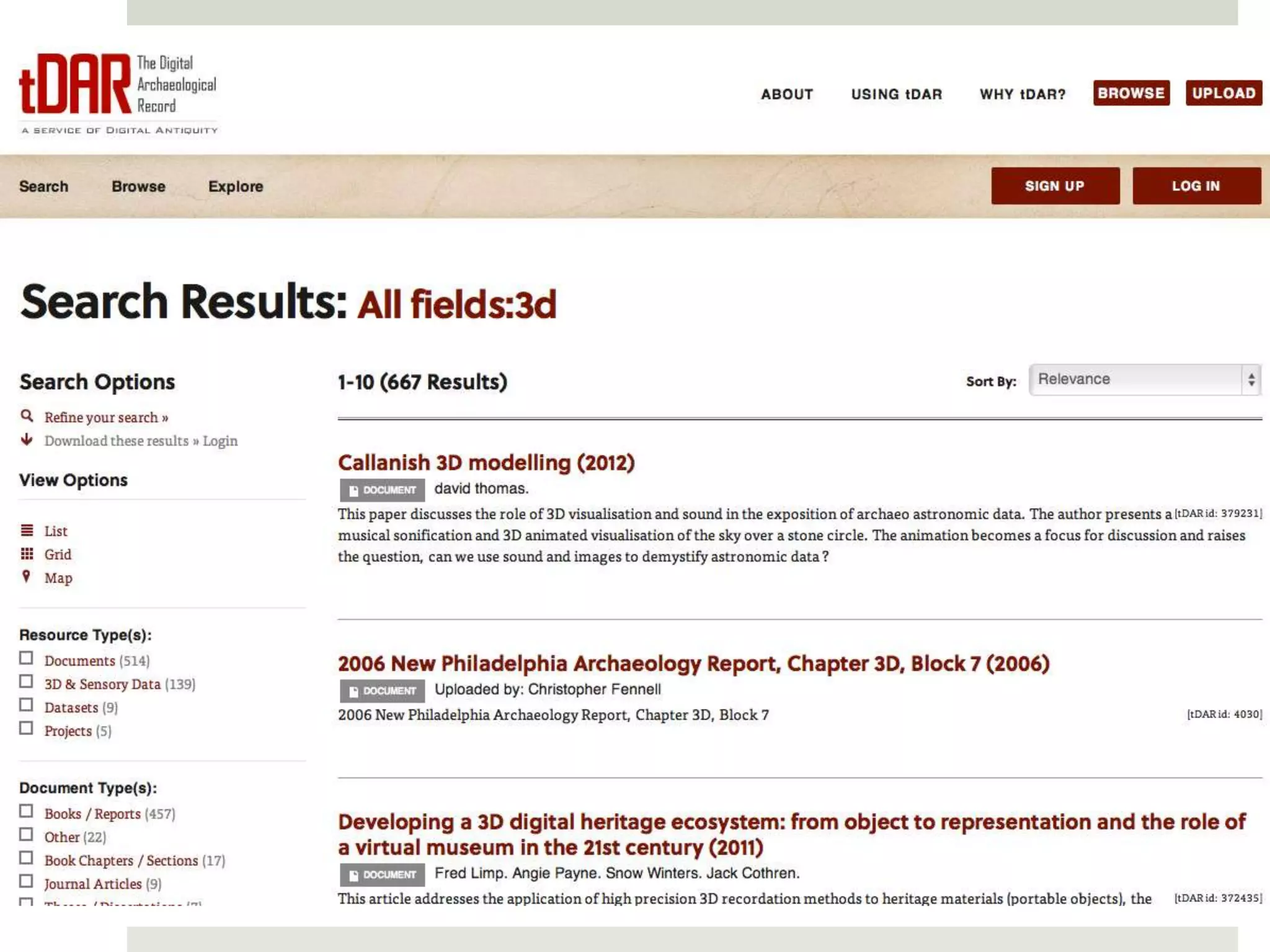Click the red UPLOAD button
The height and width of the screenshot is (952, 1270).
click(x=1223, y=93)
